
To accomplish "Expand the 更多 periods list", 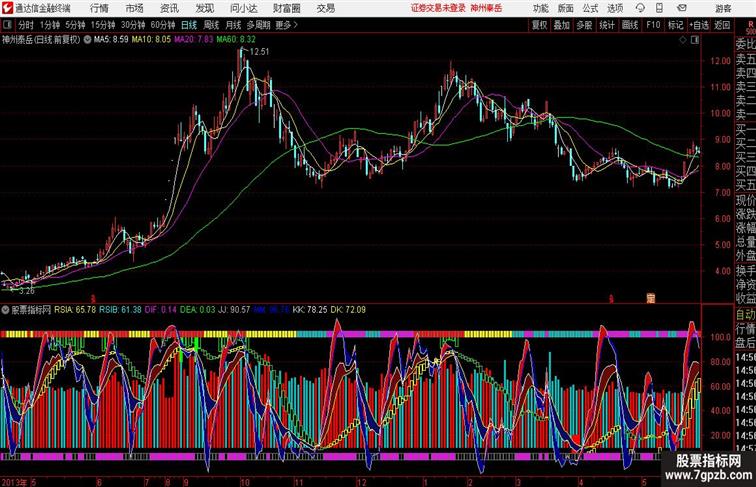I will (x=286, y=25).
